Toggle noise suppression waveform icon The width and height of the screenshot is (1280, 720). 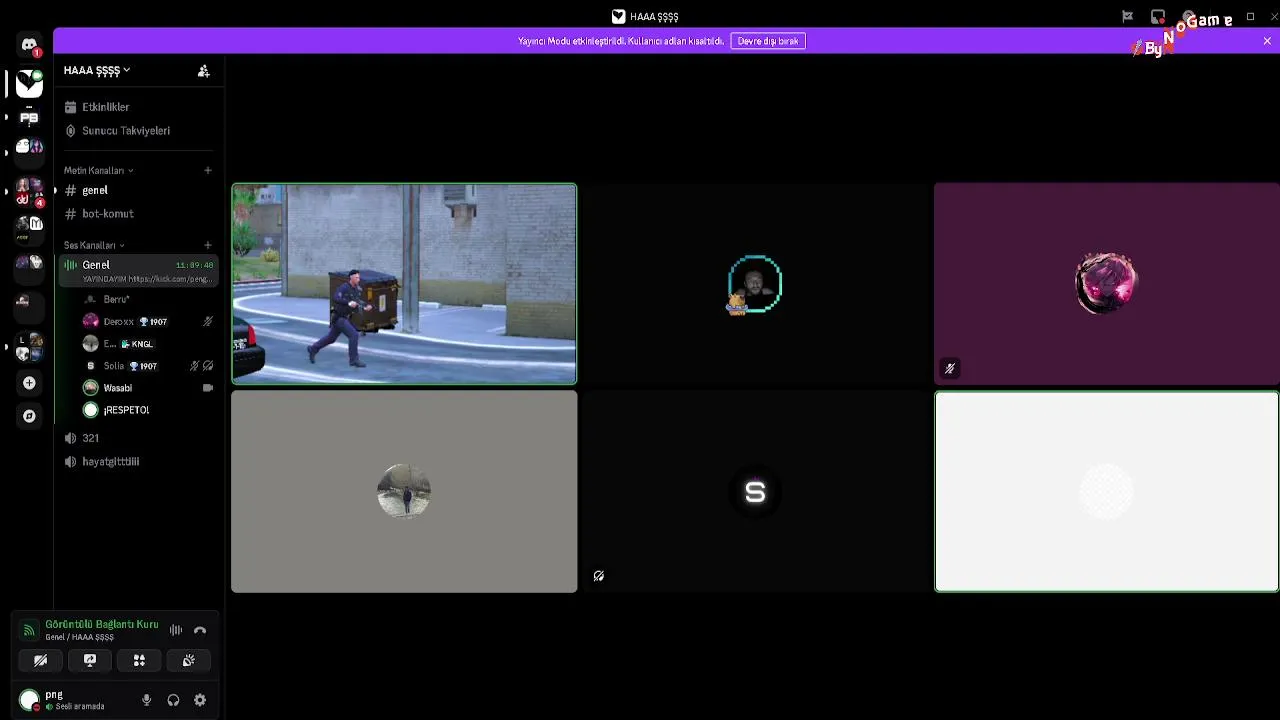[176, 630]
